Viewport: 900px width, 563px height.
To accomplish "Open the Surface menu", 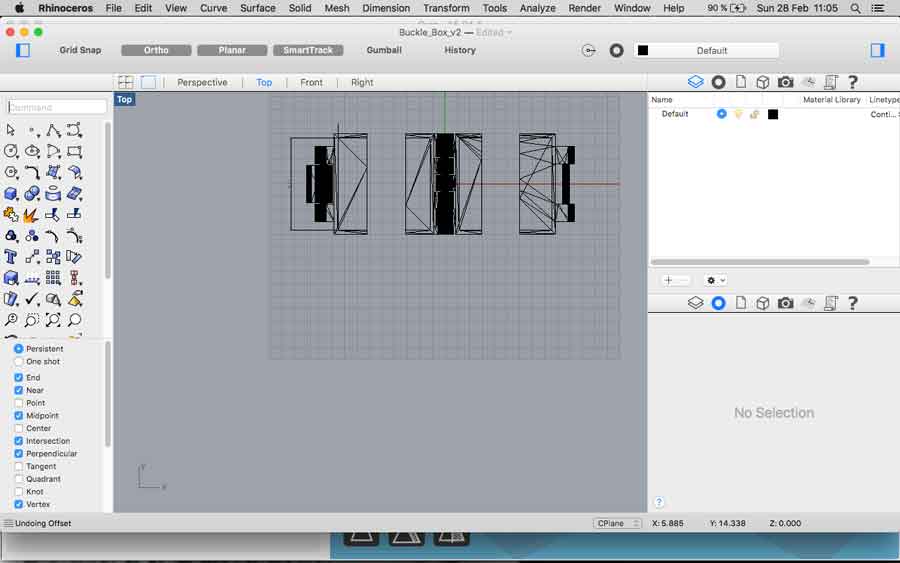I will tap(258, 8).
